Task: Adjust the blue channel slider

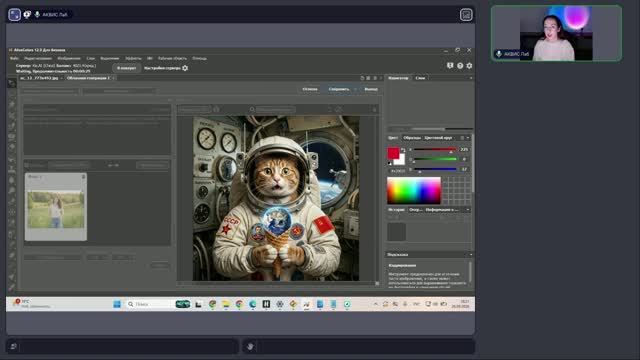Action: point(435,169)
